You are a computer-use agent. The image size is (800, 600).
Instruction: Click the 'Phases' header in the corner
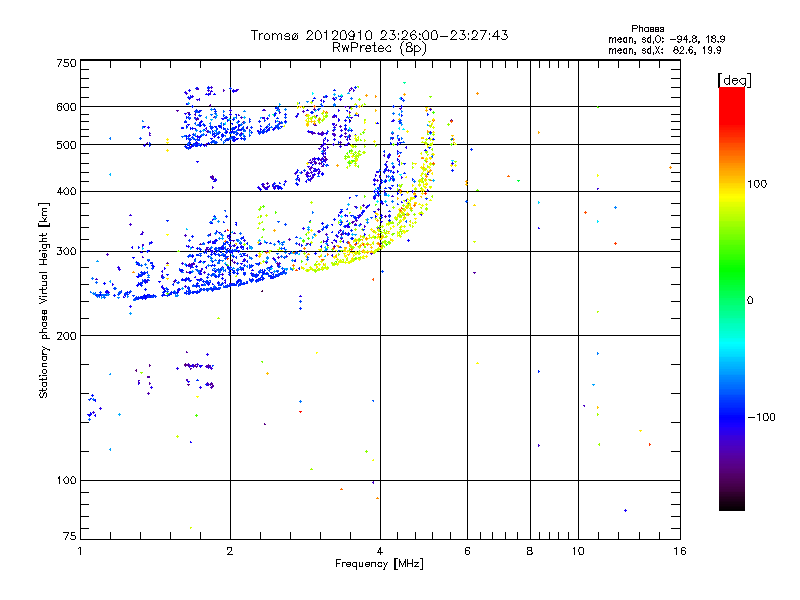647,29
